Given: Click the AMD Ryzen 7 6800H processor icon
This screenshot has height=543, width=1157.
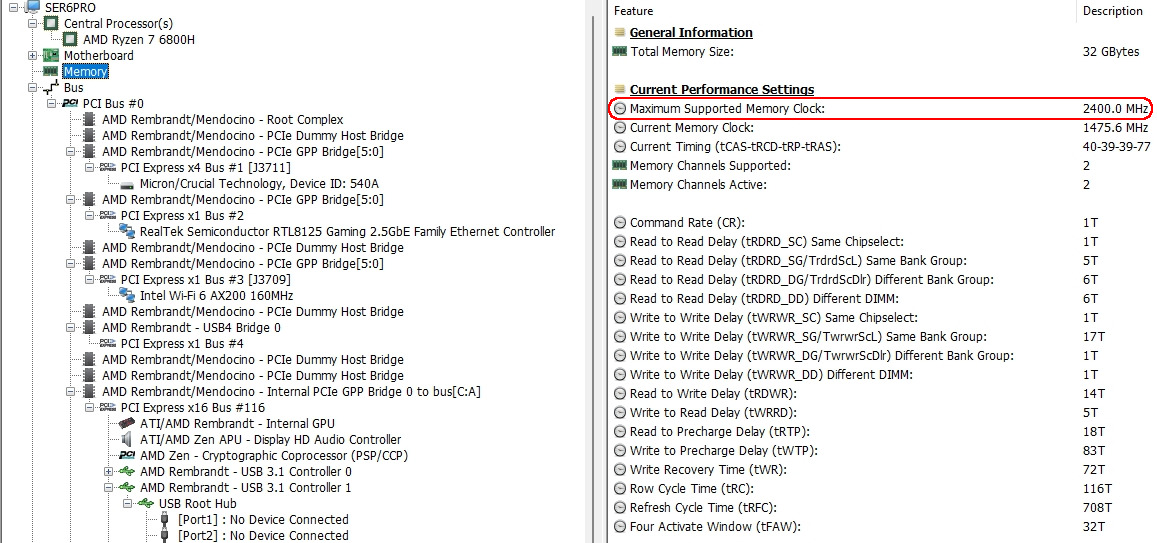Looking at the screenshot, I should 69,39.
